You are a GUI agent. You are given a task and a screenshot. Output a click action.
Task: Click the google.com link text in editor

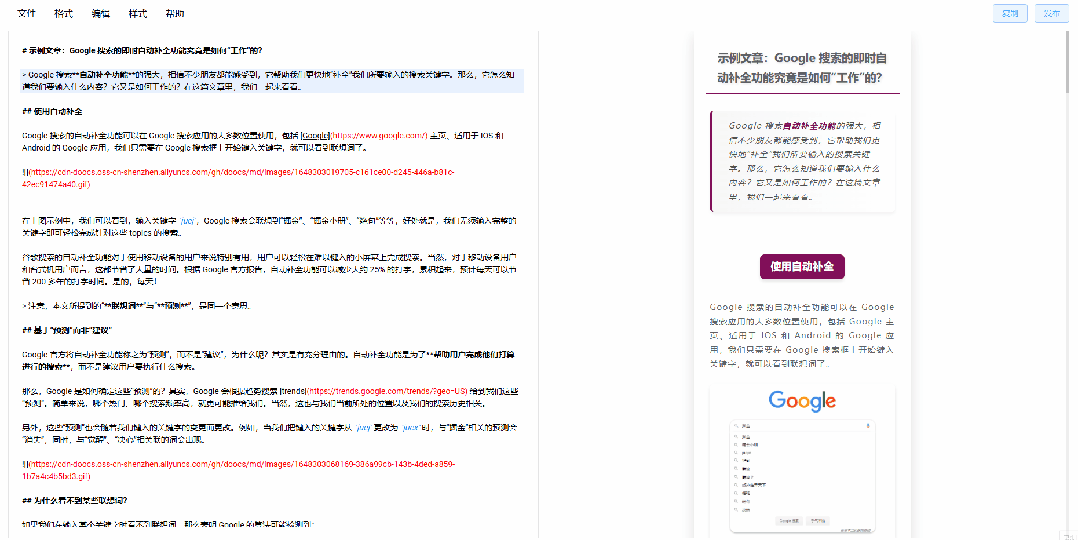tap(379, 136)
